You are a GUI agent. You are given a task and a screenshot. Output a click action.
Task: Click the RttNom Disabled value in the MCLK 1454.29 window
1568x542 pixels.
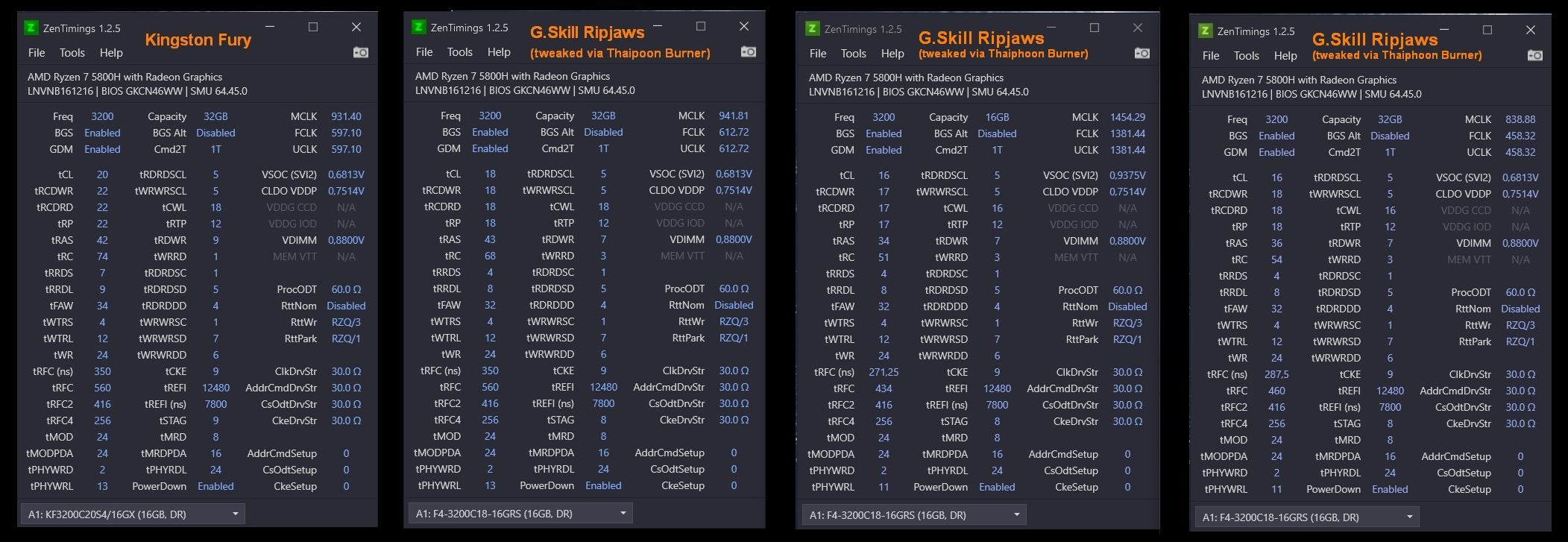point(1127,306)
